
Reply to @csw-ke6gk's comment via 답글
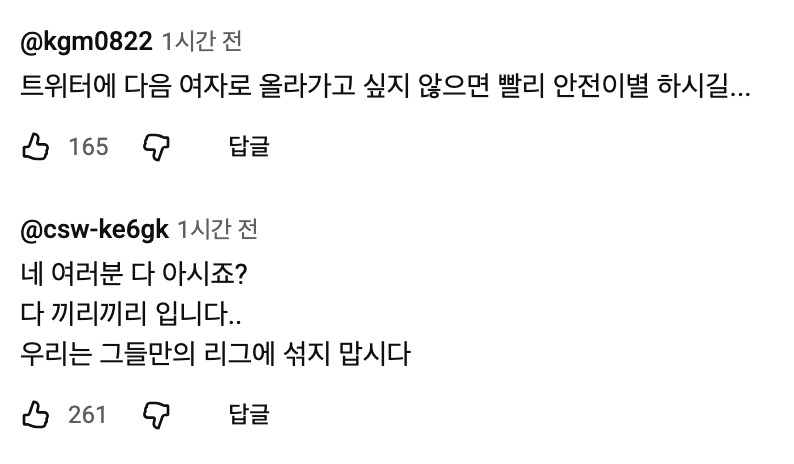click(x=249, y=414)
